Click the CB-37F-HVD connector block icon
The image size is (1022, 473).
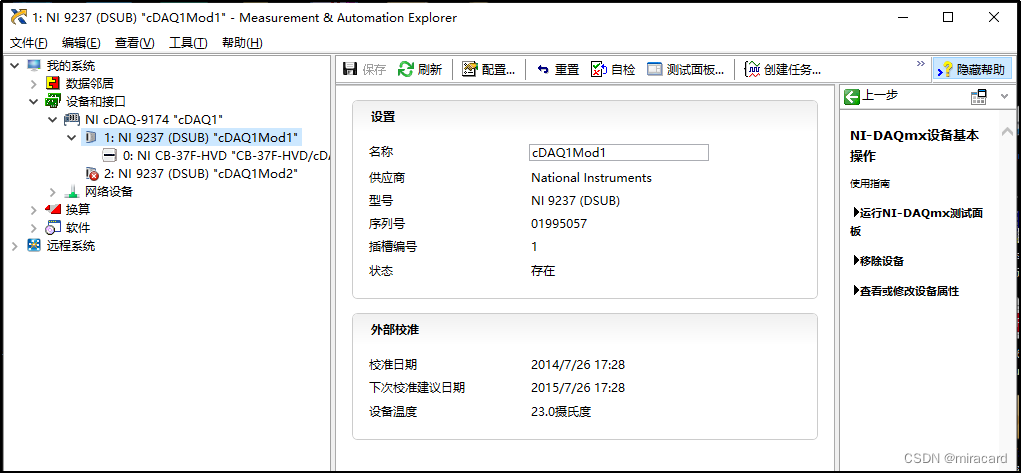[x=110, y=156]
